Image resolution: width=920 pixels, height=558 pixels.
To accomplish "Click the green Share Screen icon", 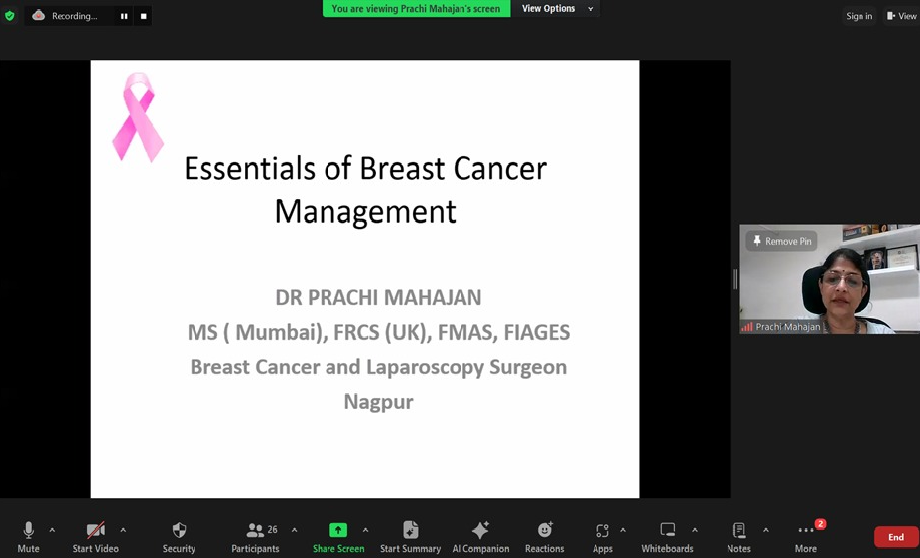I will pyautogui.click(x=338, y=530).
